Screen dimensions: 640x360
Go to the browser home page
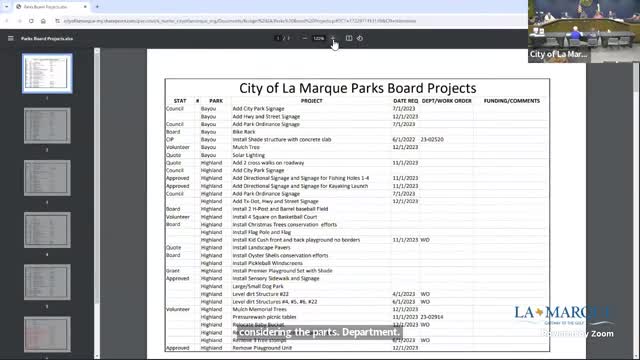tap(43, 21)
